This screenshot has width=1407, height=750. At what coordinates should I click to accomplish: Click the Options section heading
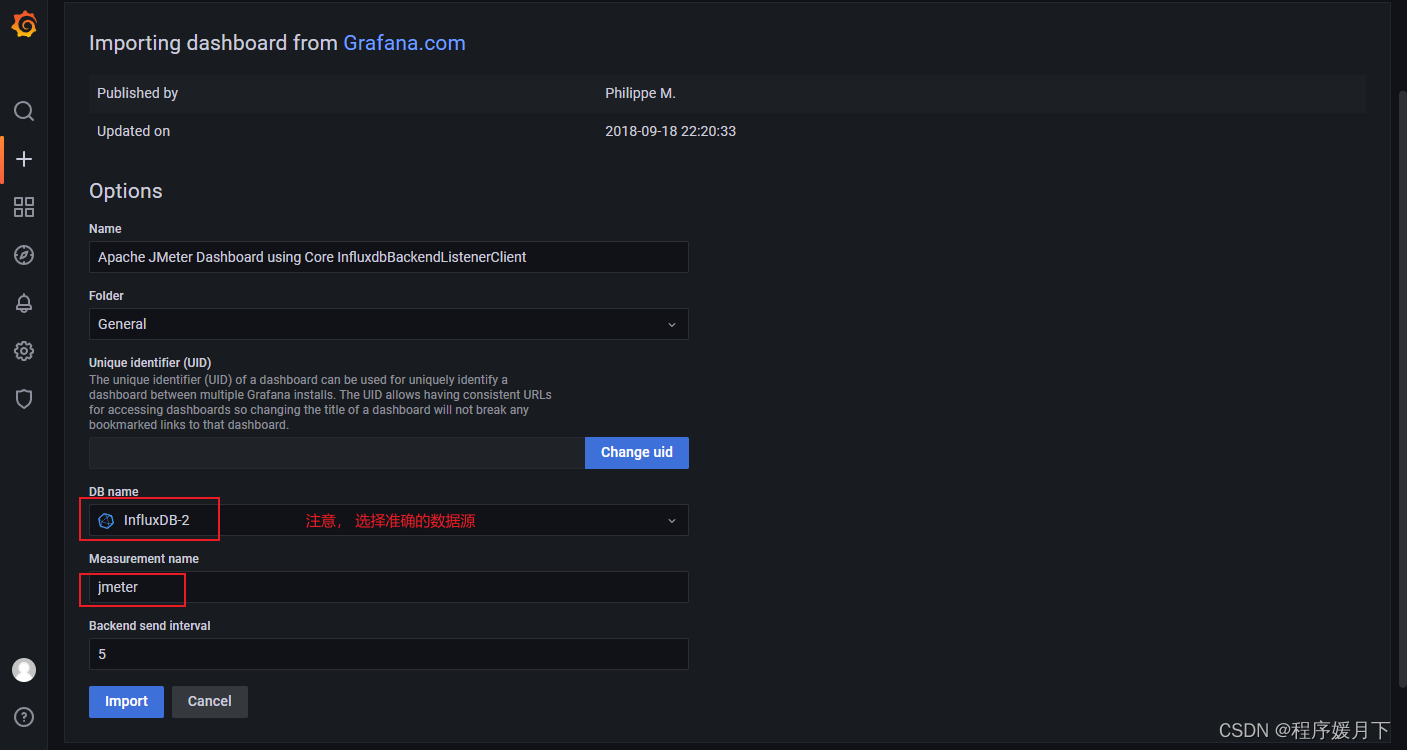click(126, 191)
